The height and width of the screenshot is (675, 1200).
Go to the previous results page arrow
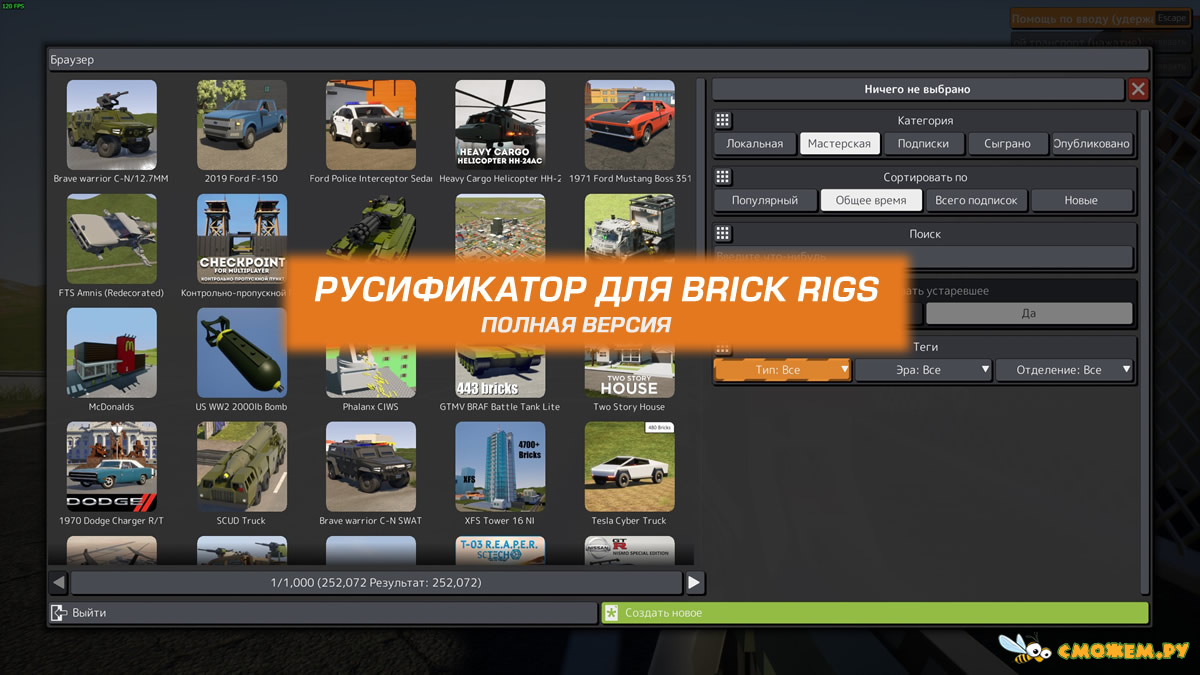(x=59, y=582)
